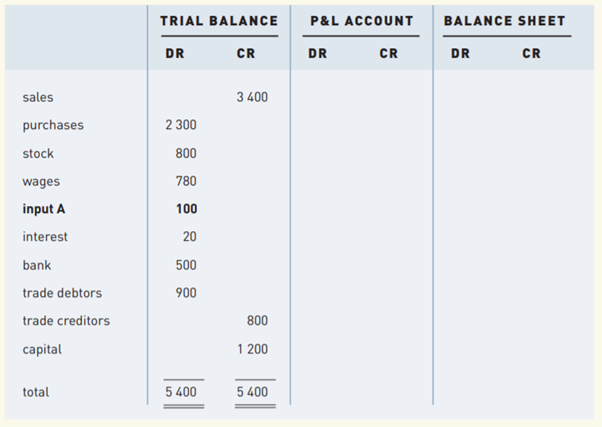
Task: Select the DR subheader under Balance Sheet
Action: tap(460, 54)
